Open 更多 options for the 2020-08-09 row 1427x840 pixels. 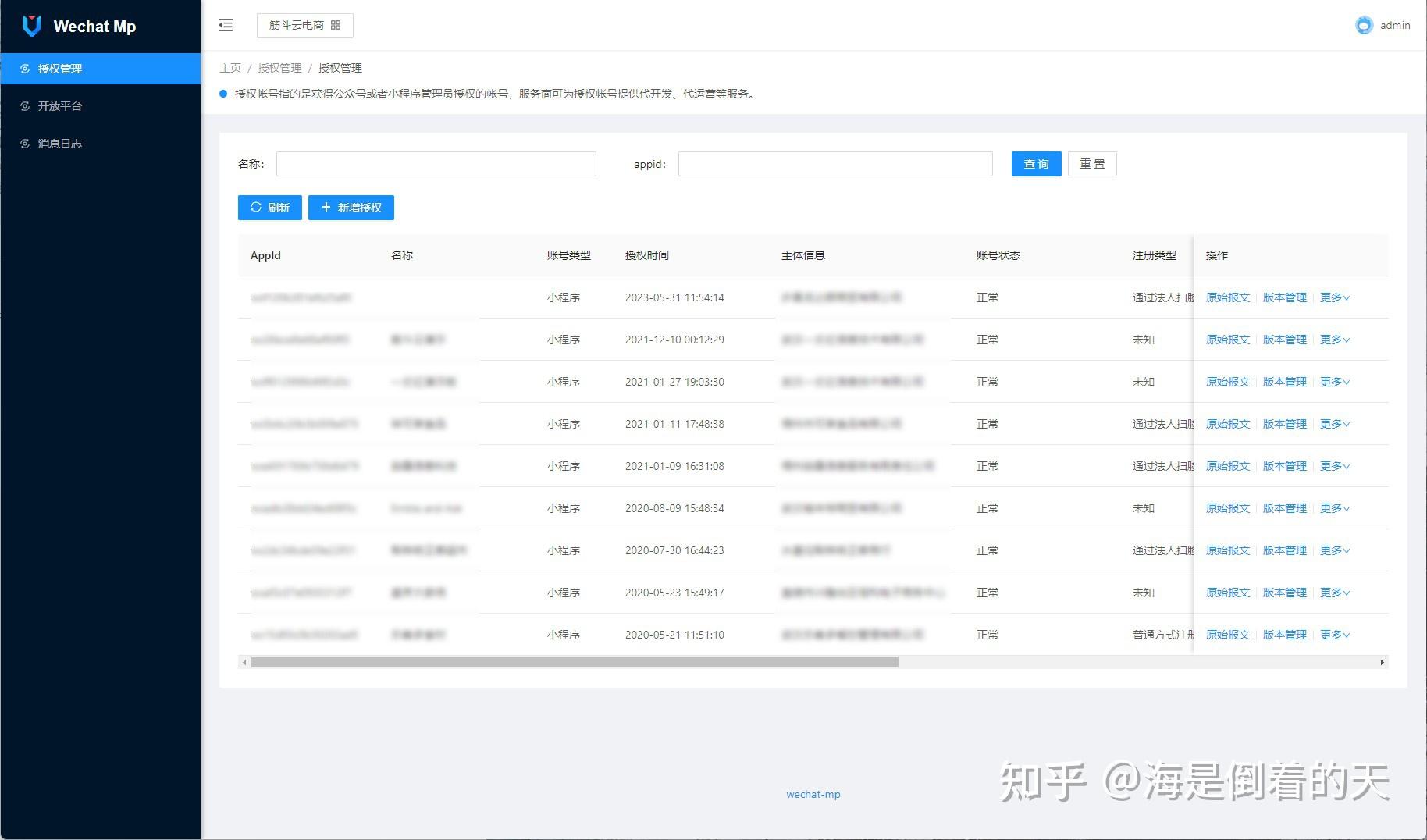click(x=1334, y=507)
